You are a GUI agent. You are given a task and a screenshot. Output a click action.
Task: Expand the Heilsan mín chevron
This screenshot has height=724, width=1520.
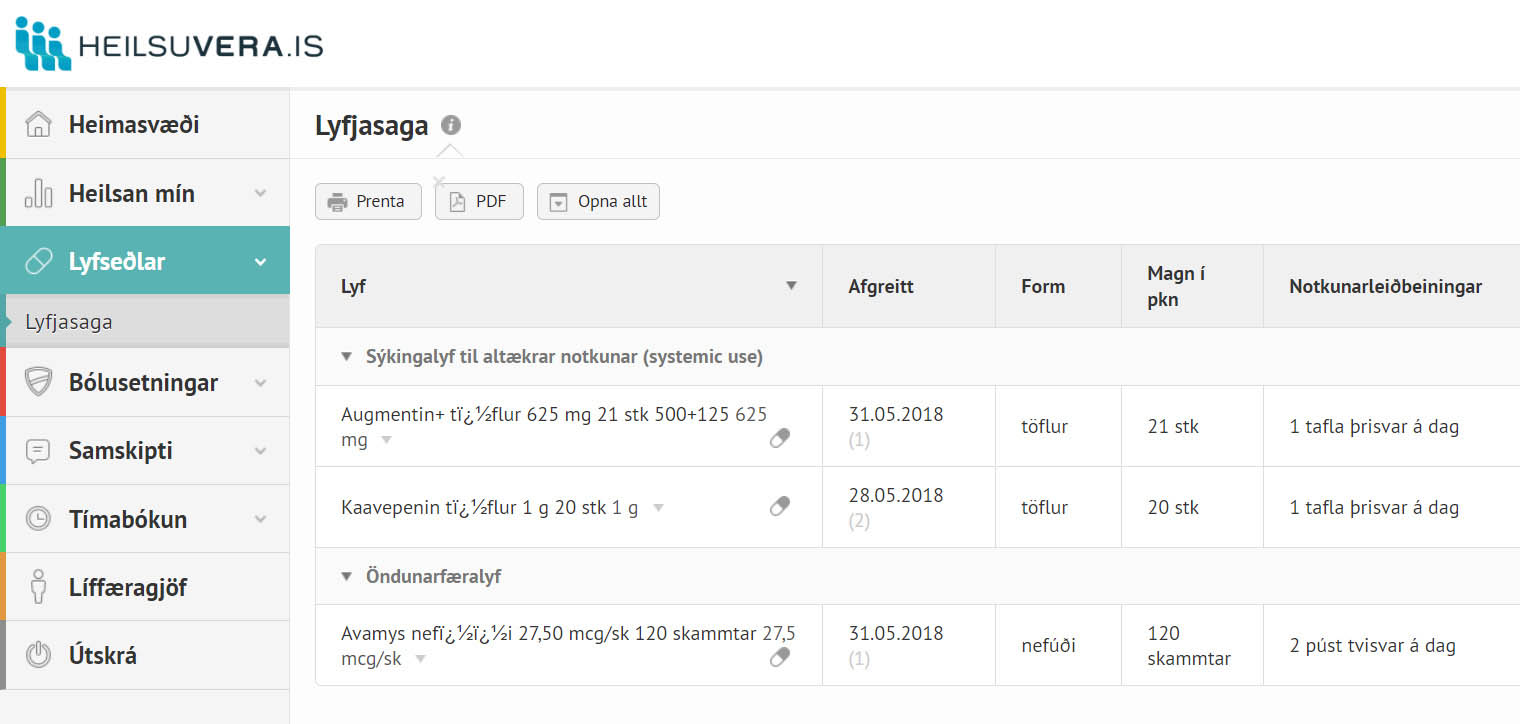coord(261,193)
